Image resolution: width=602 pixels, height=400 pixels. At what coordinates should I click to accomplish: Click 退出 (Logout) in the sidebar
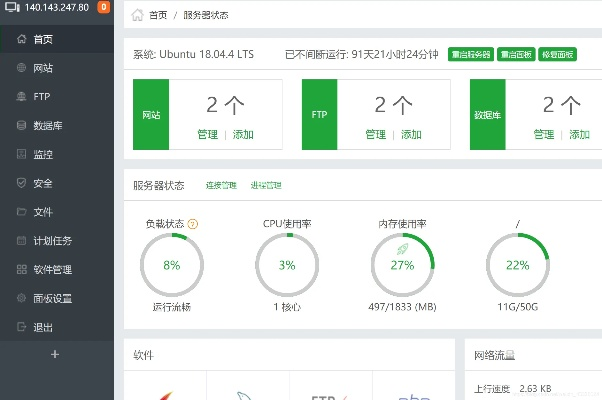(42, 327)
